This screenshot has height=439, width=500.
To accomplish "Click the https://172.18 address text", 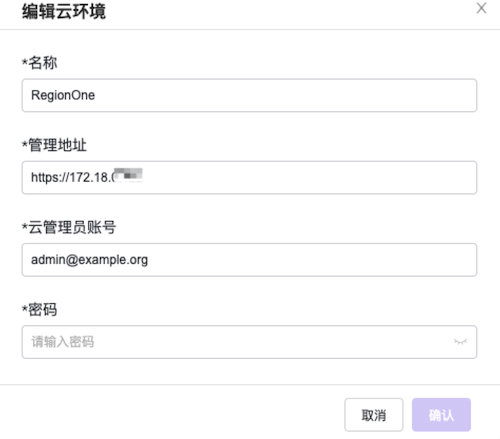I will pyautogui.click(x=71, y=177).
